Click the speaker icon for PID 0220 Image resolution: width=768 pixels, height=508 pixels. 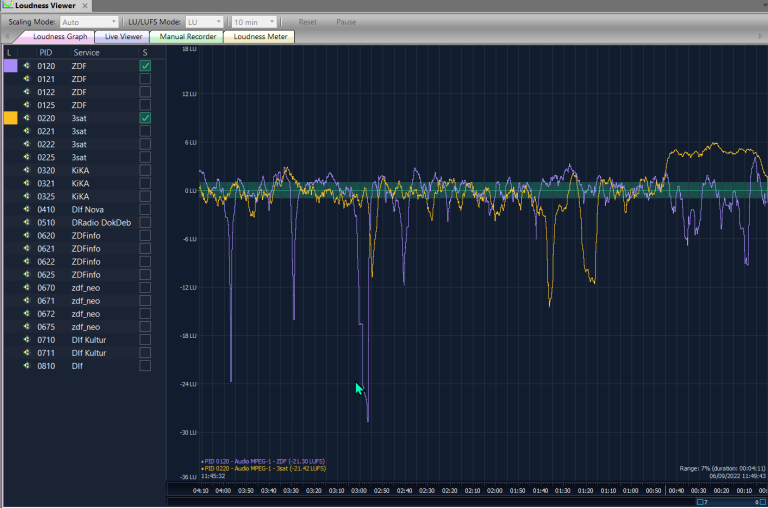point(26,118)
